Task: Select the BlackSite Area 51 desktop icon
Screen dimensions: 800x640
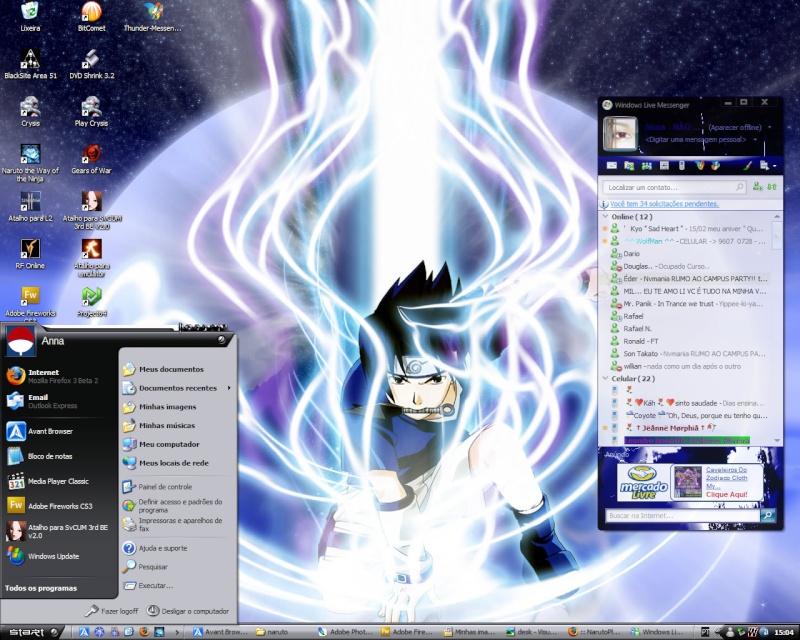Action: coord(30,64)
